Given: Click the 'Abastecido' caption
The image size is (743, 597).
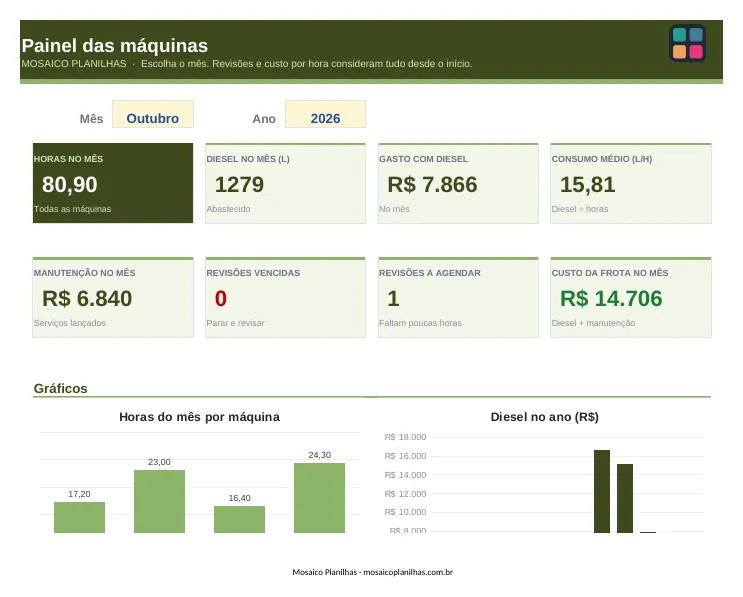Looking at the screenshot, I should pos(228,209).
